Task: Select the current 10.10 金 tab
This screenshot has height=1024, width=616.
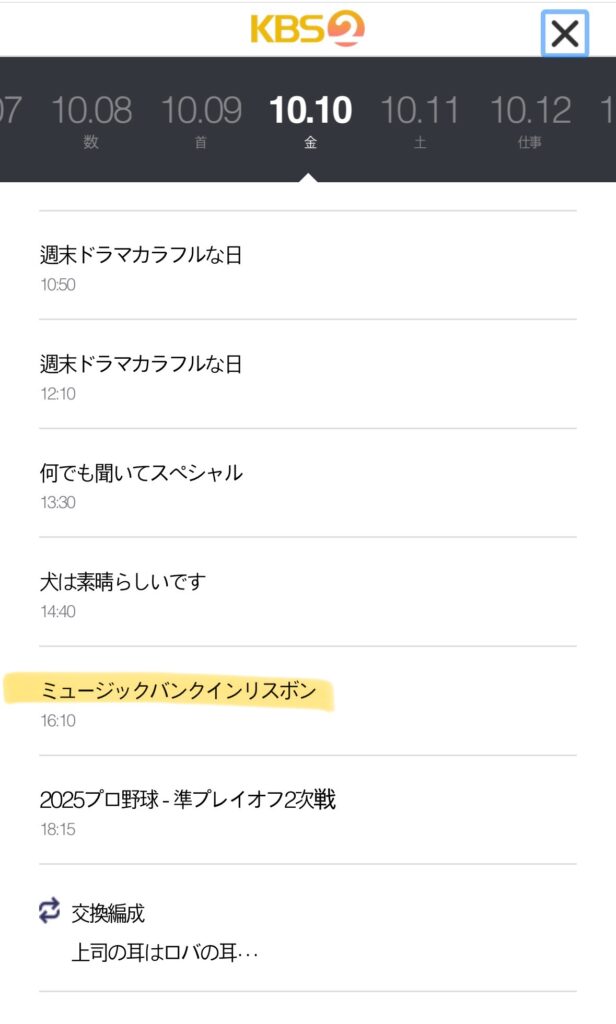Action: (x=310, y=118)
